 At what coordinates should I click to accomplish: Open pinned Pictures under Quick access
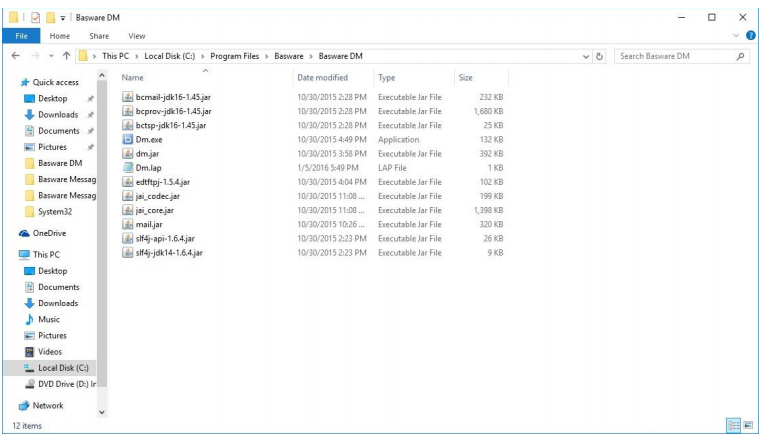[x=52, y=147]
